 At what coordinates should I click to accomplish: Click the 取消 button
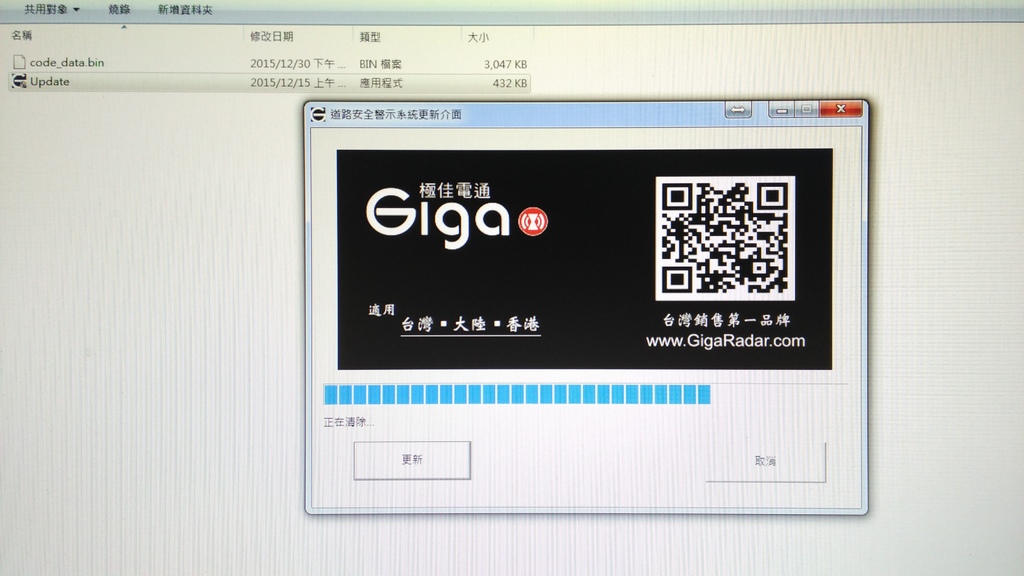click(x=765, y=461)
